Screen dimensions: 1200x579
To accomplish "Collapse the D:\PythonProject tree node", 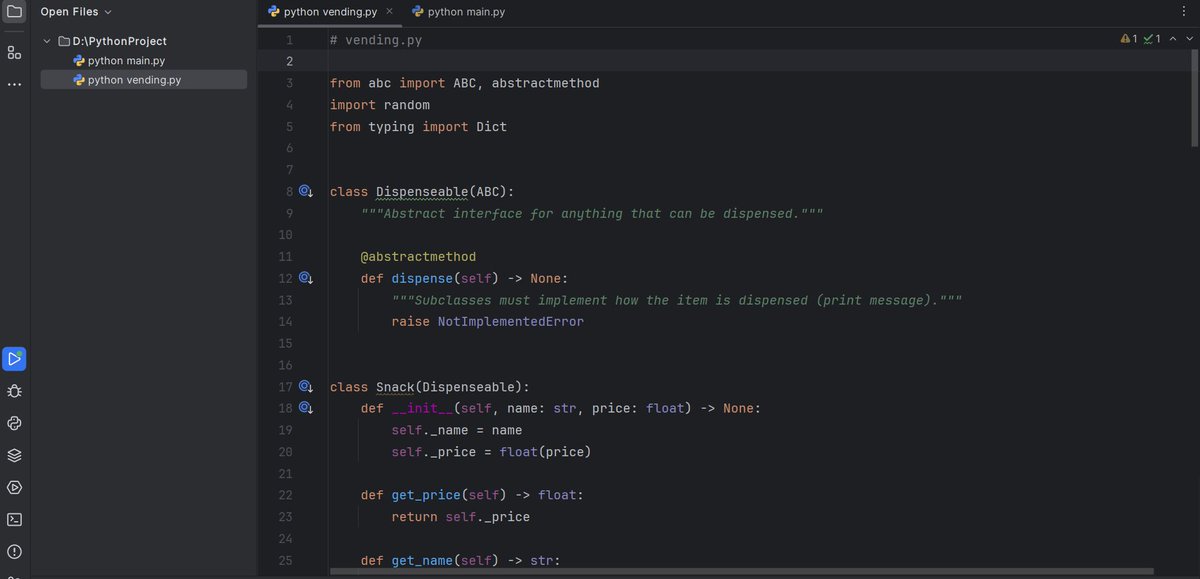I will click(x=47, y=41).
